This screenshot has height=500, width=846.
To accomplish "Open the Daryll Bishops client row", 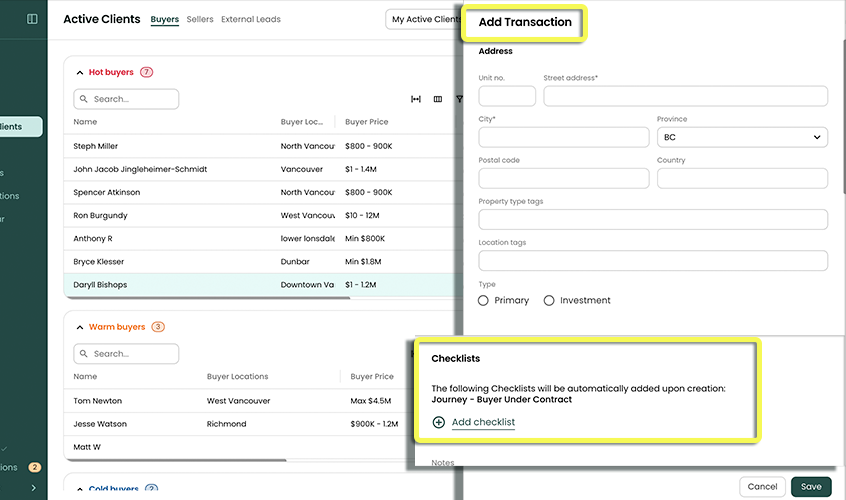I will pos(100,285).
